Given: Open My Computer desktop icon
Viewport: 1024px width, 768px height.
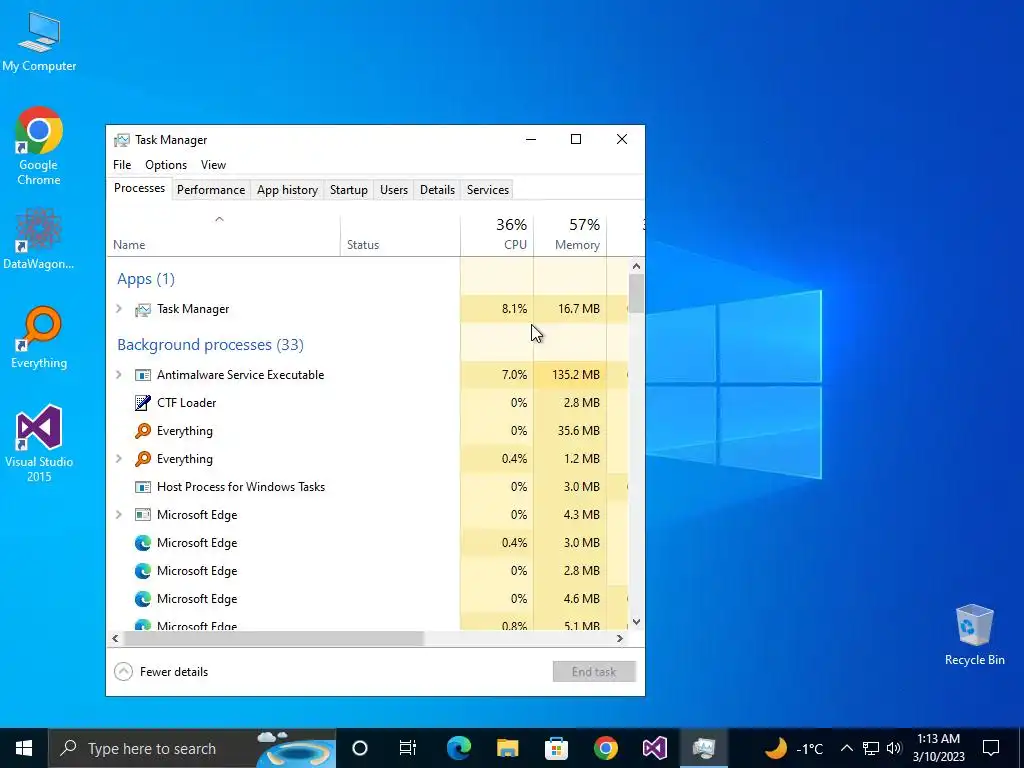Looking at the screenshot, I should [39, 40].
